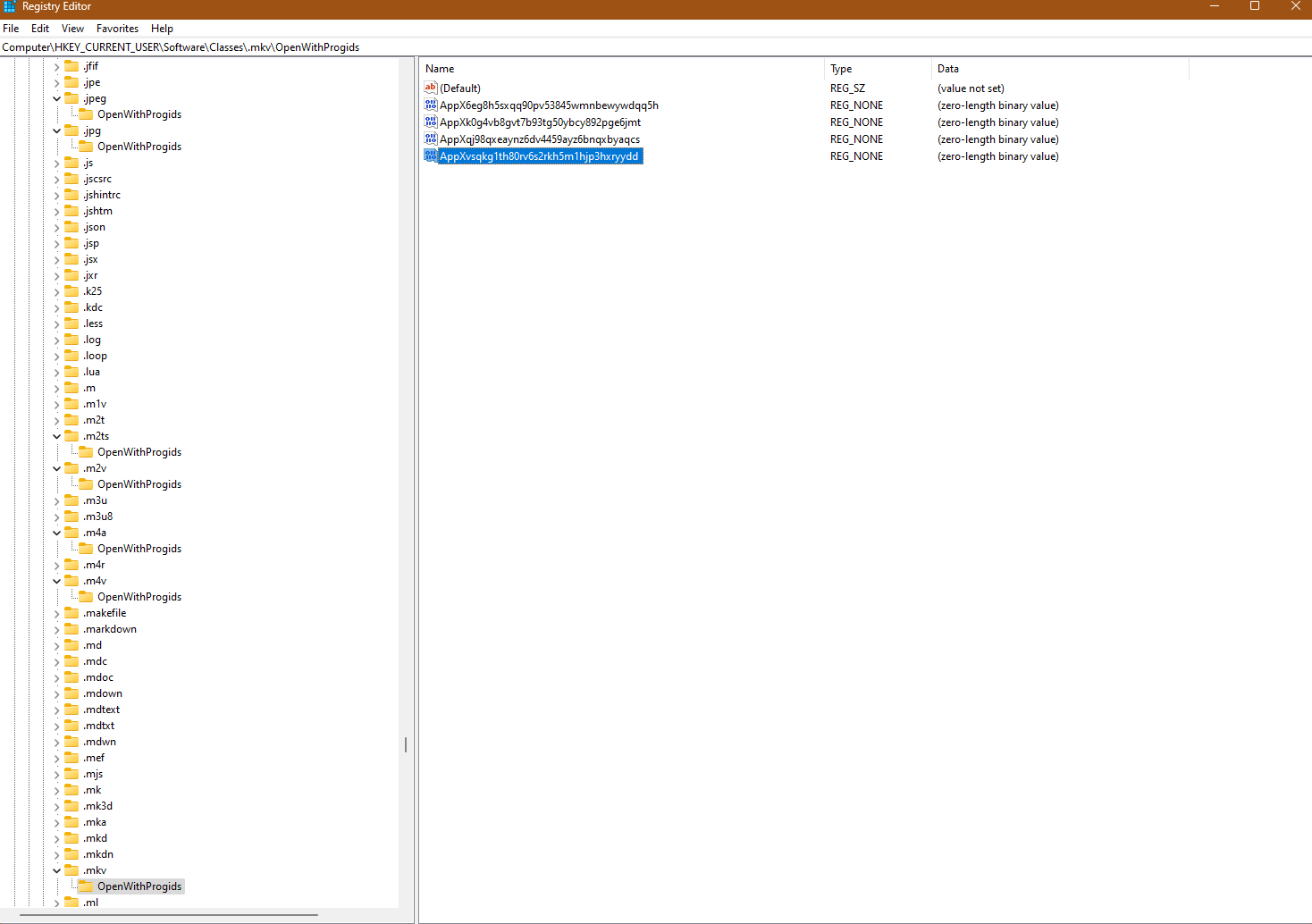Select the .ml key label

91,903
